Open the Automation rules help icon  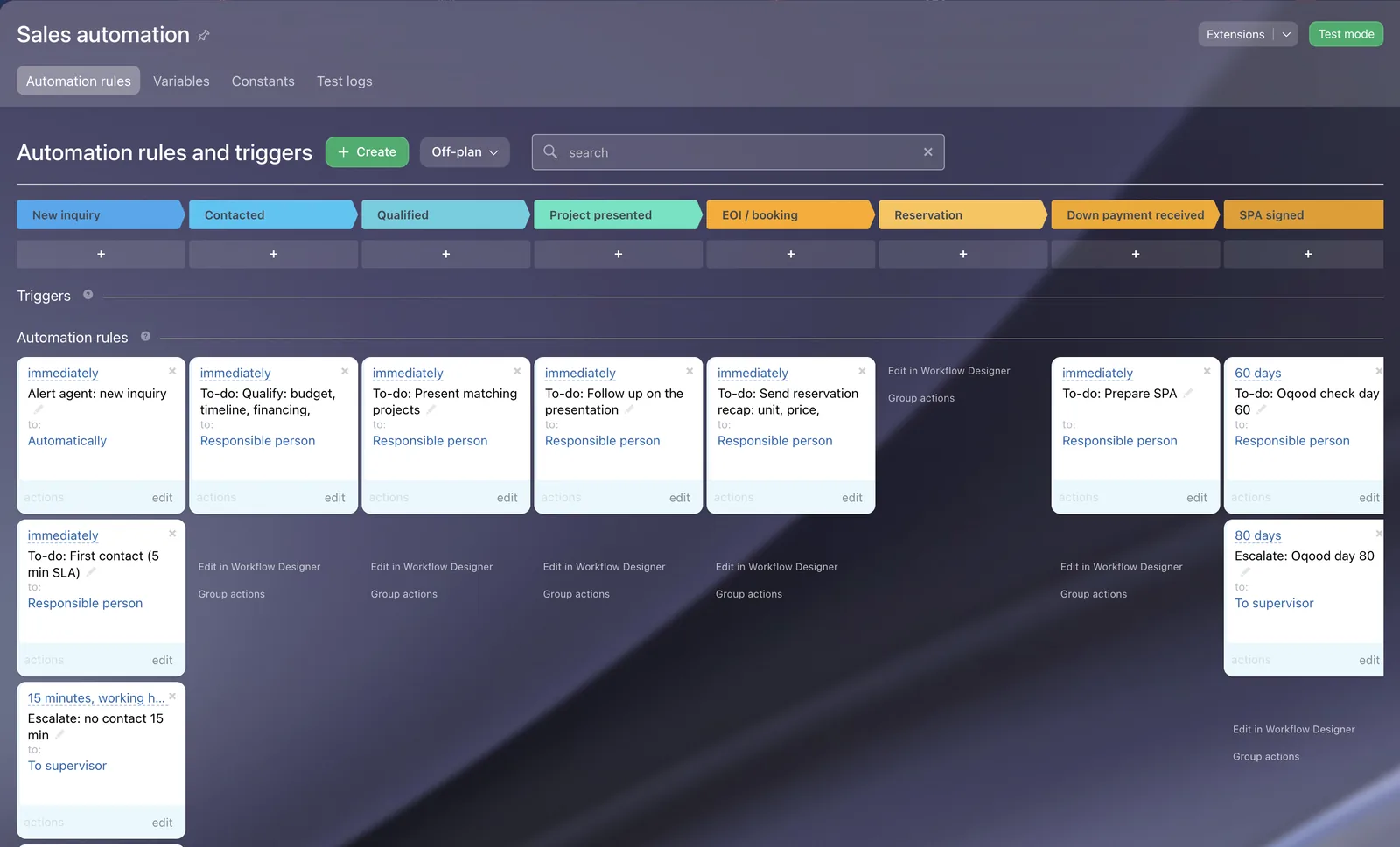click(145, 337)
